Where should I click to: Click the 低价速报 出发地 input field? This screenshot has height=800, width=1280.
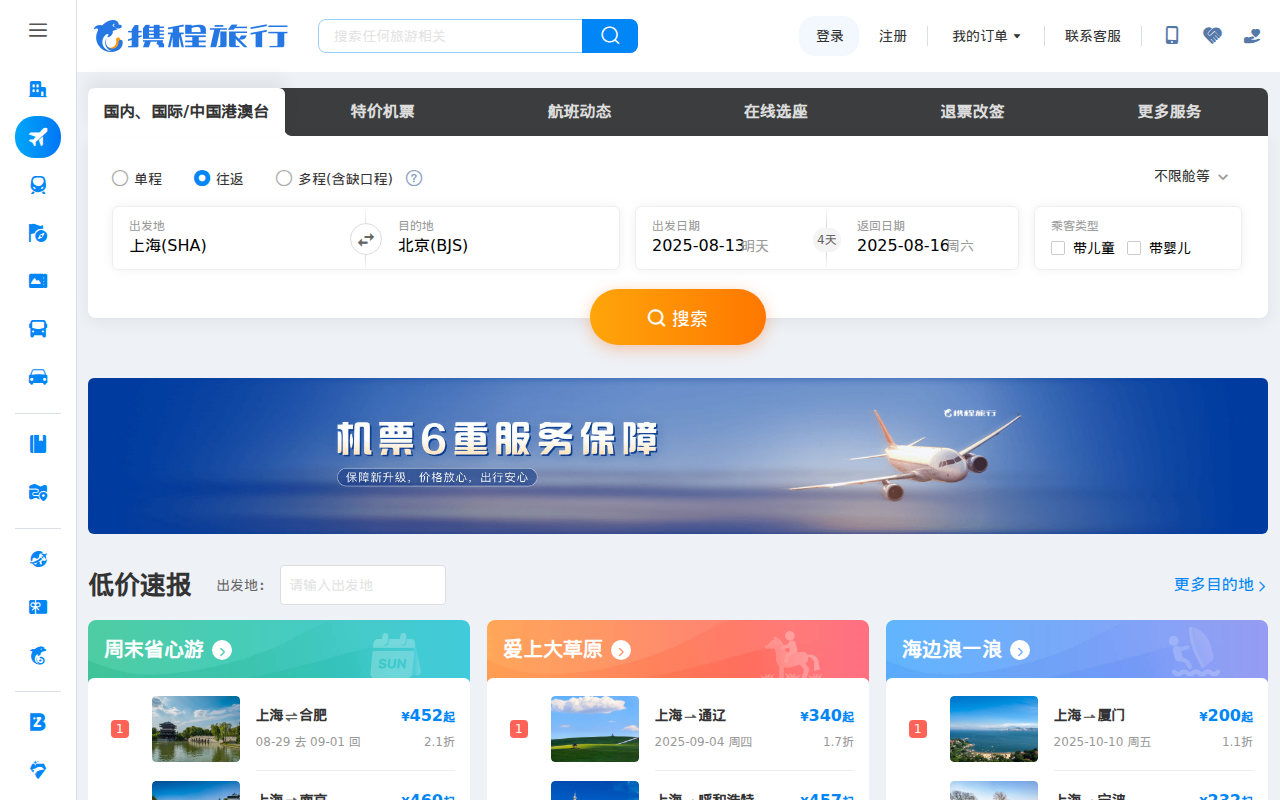click(362, 585)
